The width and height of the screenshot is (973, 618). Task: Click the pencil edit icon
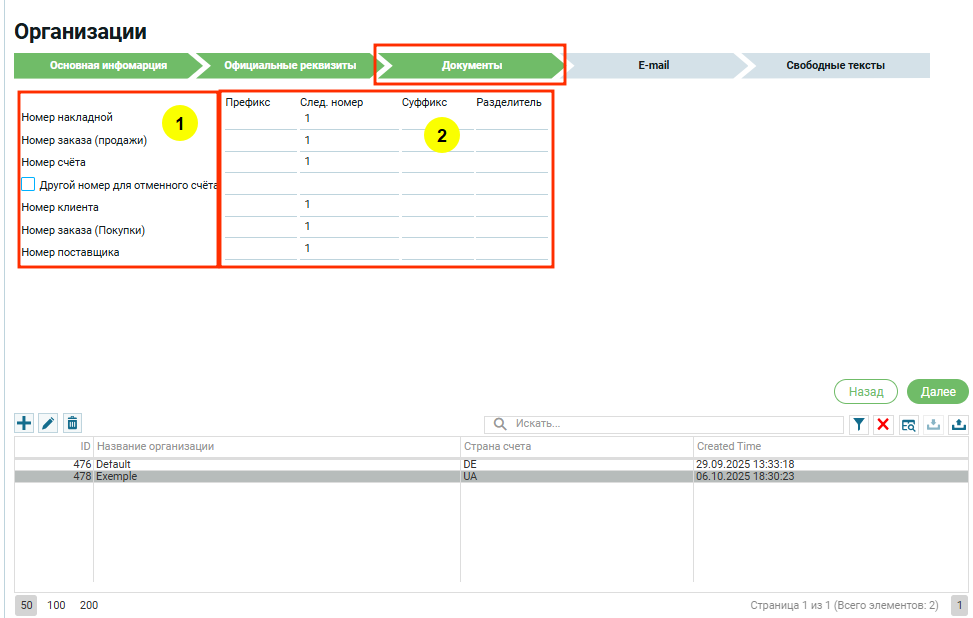(x=48, y=424)
